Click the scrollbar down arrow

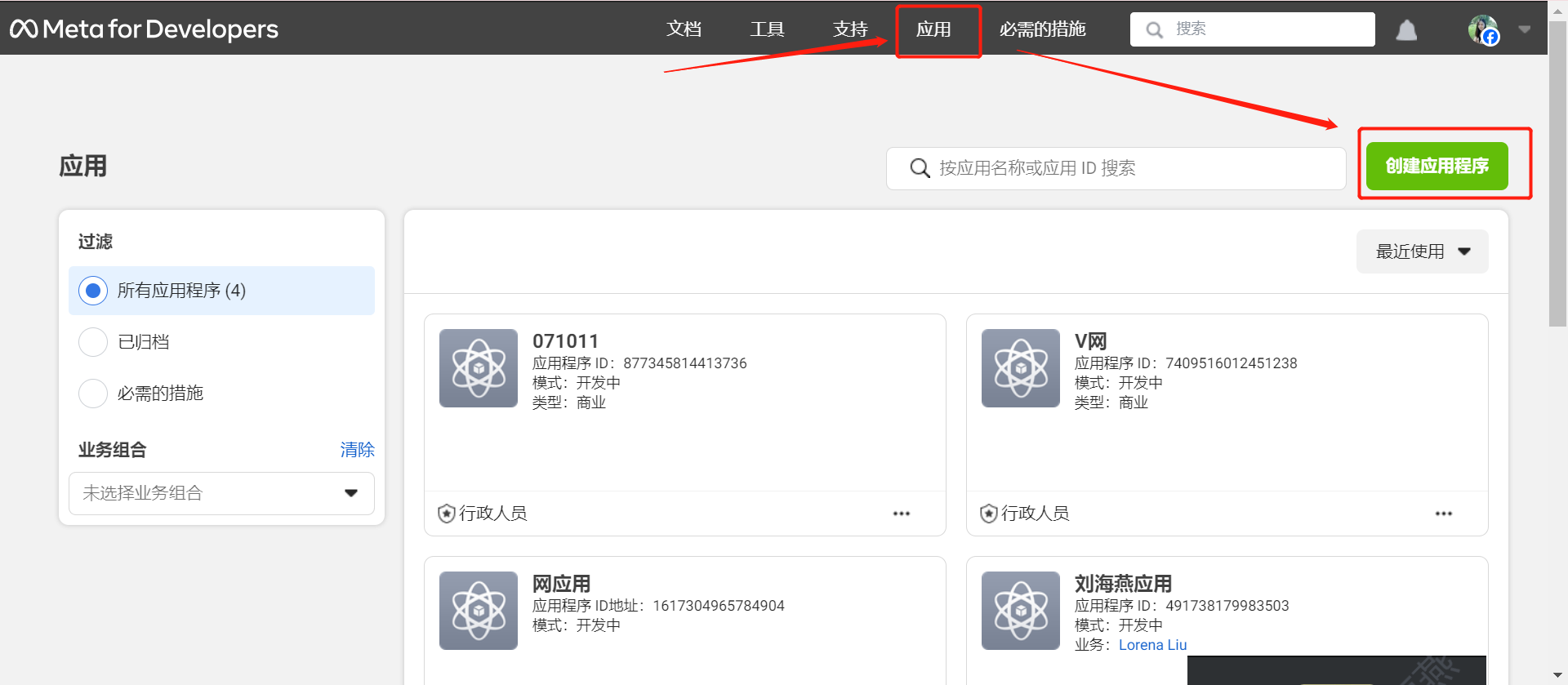click(x=1558, y=675)
